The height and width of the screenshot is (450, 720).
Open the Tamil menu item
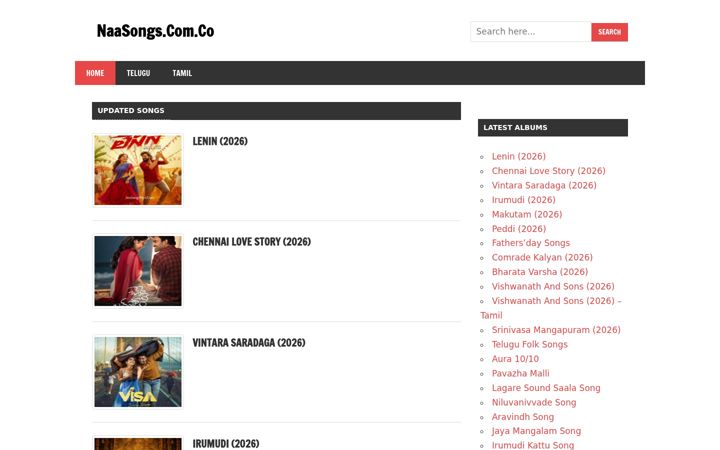click(x=182, y=73)
